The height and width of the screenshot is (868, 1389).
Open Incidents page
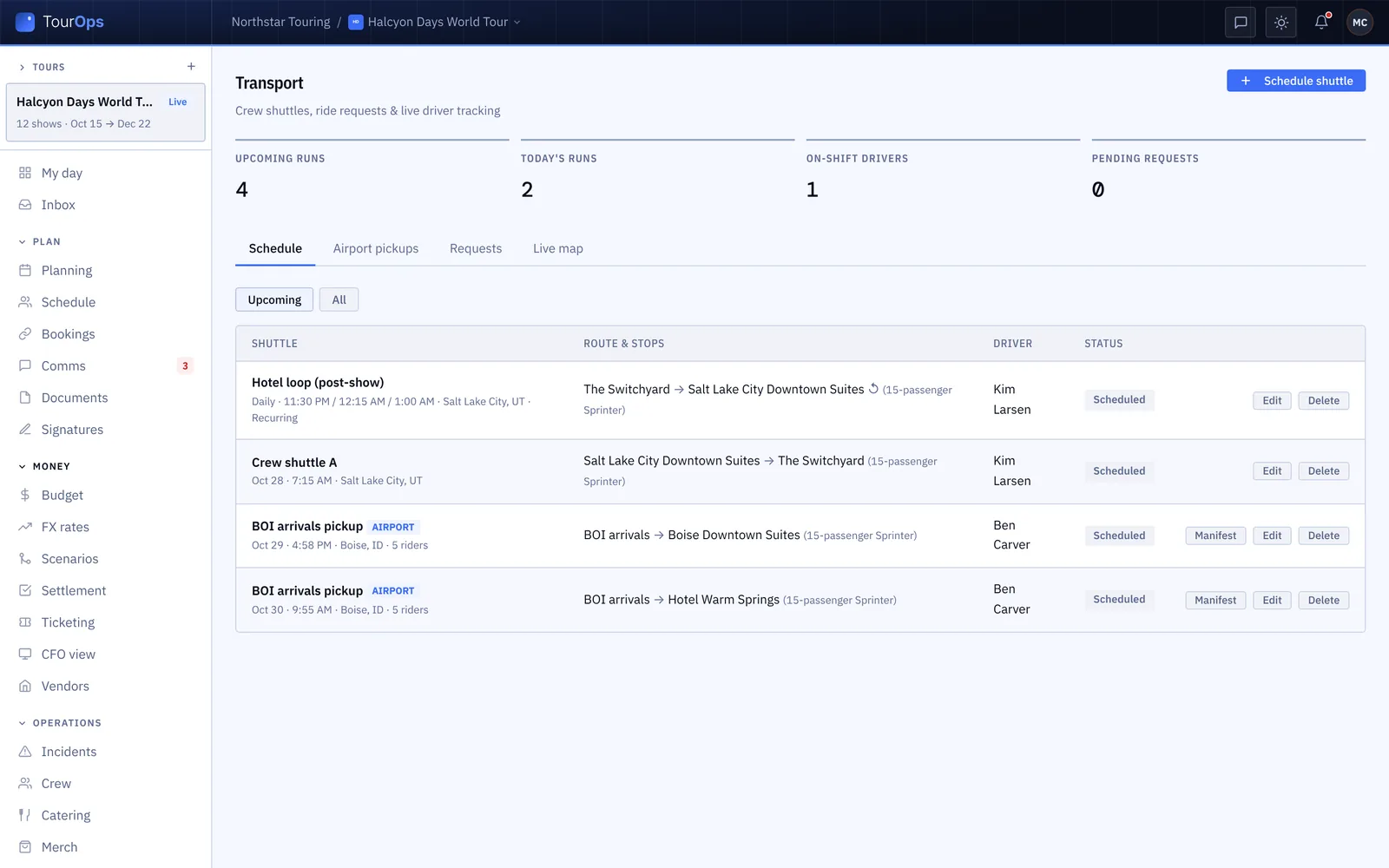tap(105, 752)
